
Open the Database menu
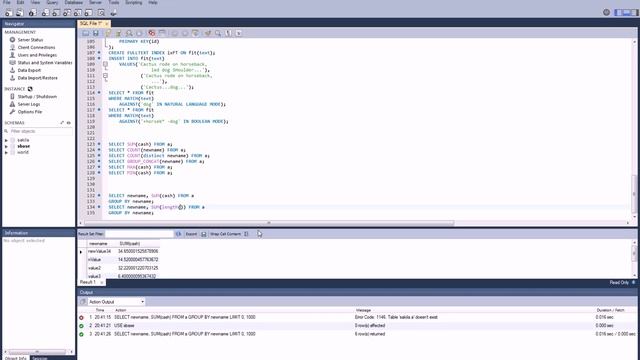coord(74,2)
